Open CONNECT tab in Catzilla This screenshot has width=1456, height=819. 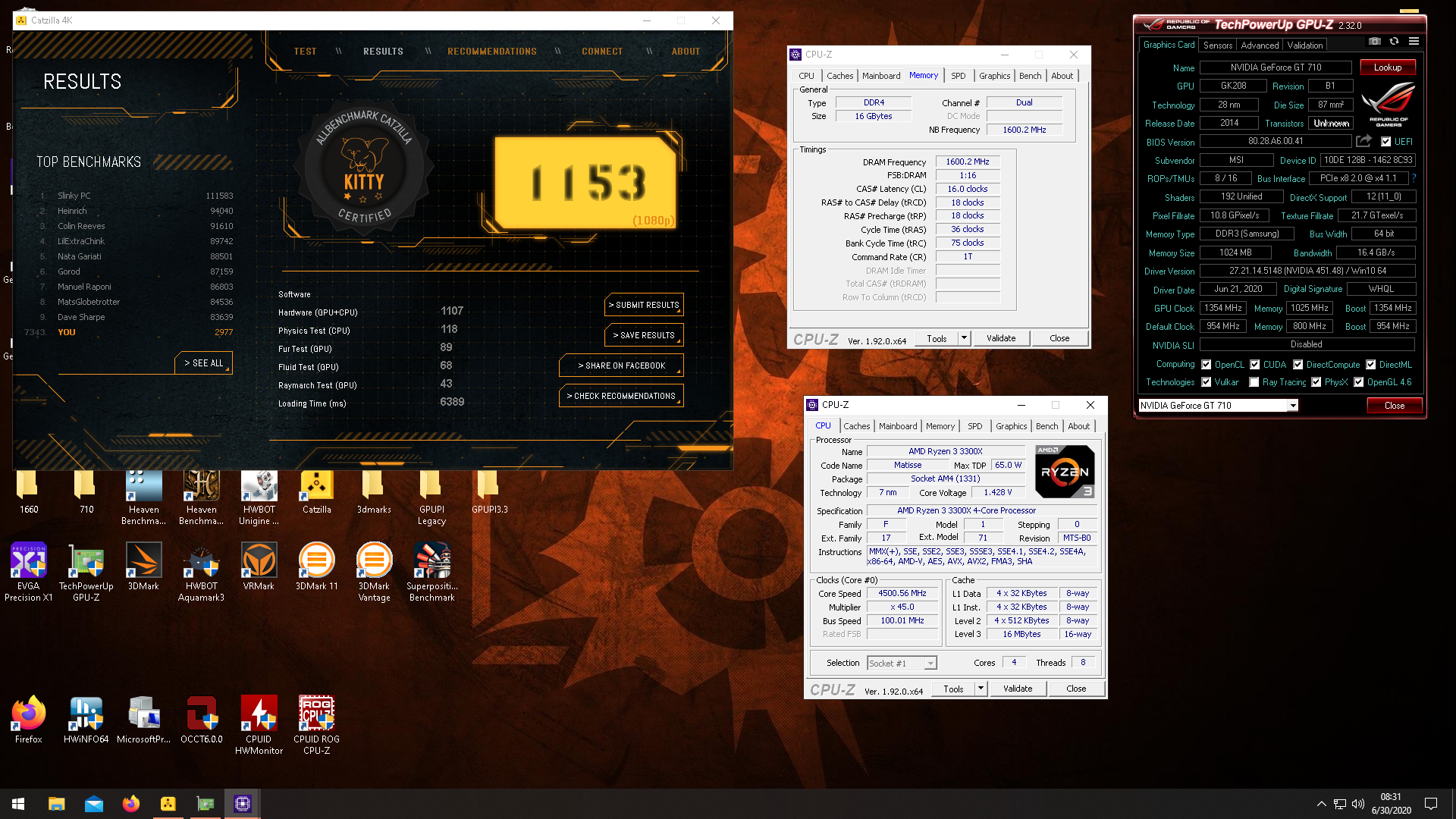pos(602,52)
